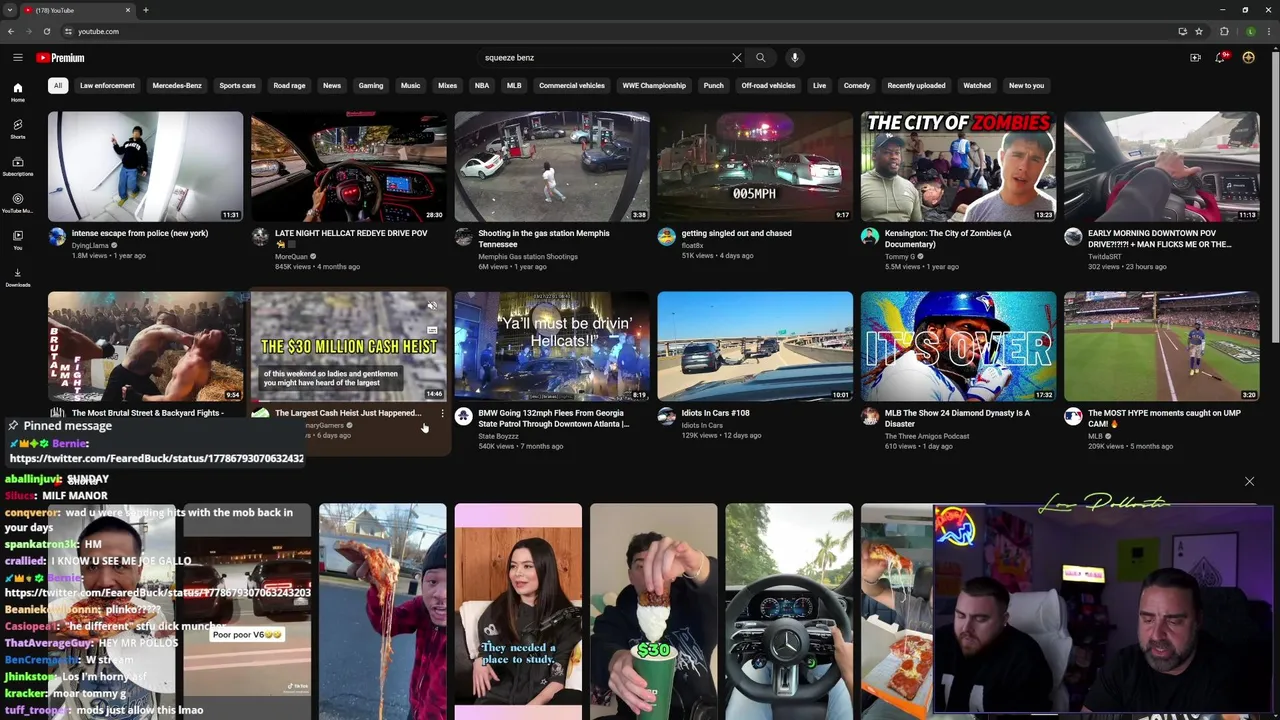This screenshot has height=720, width=1280.
Task: Select the Live chip
Action: pos(819,86)
